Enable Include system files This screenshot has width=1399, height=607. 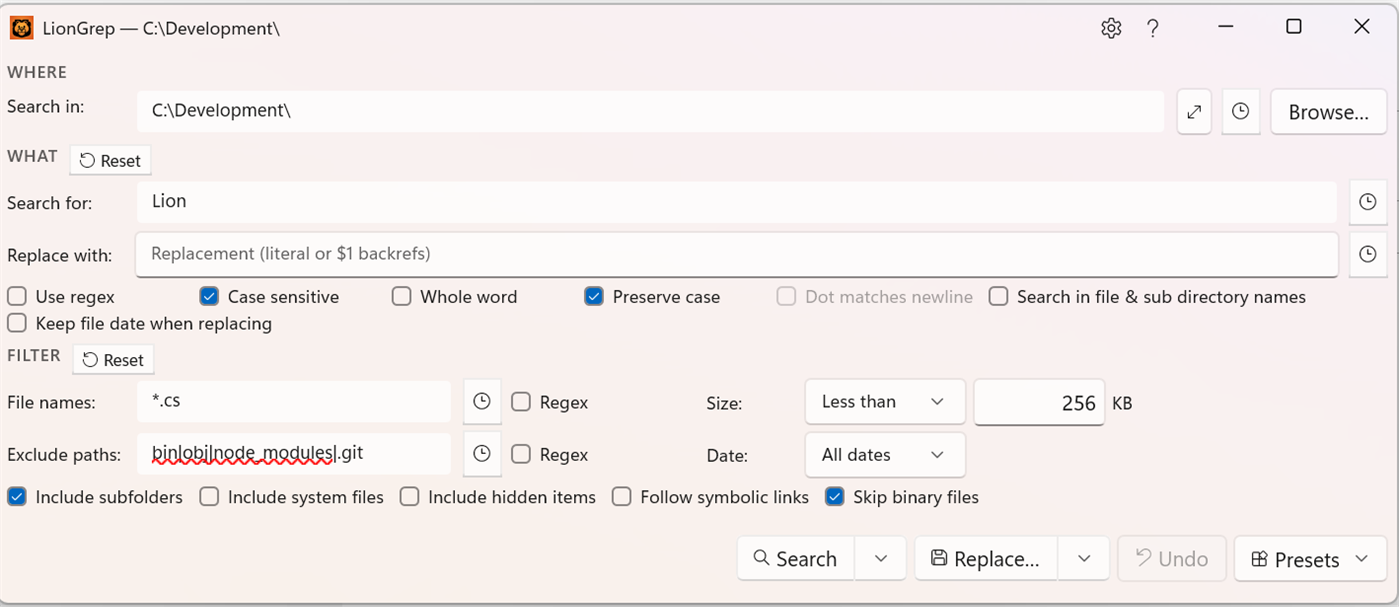pos(209,497)
